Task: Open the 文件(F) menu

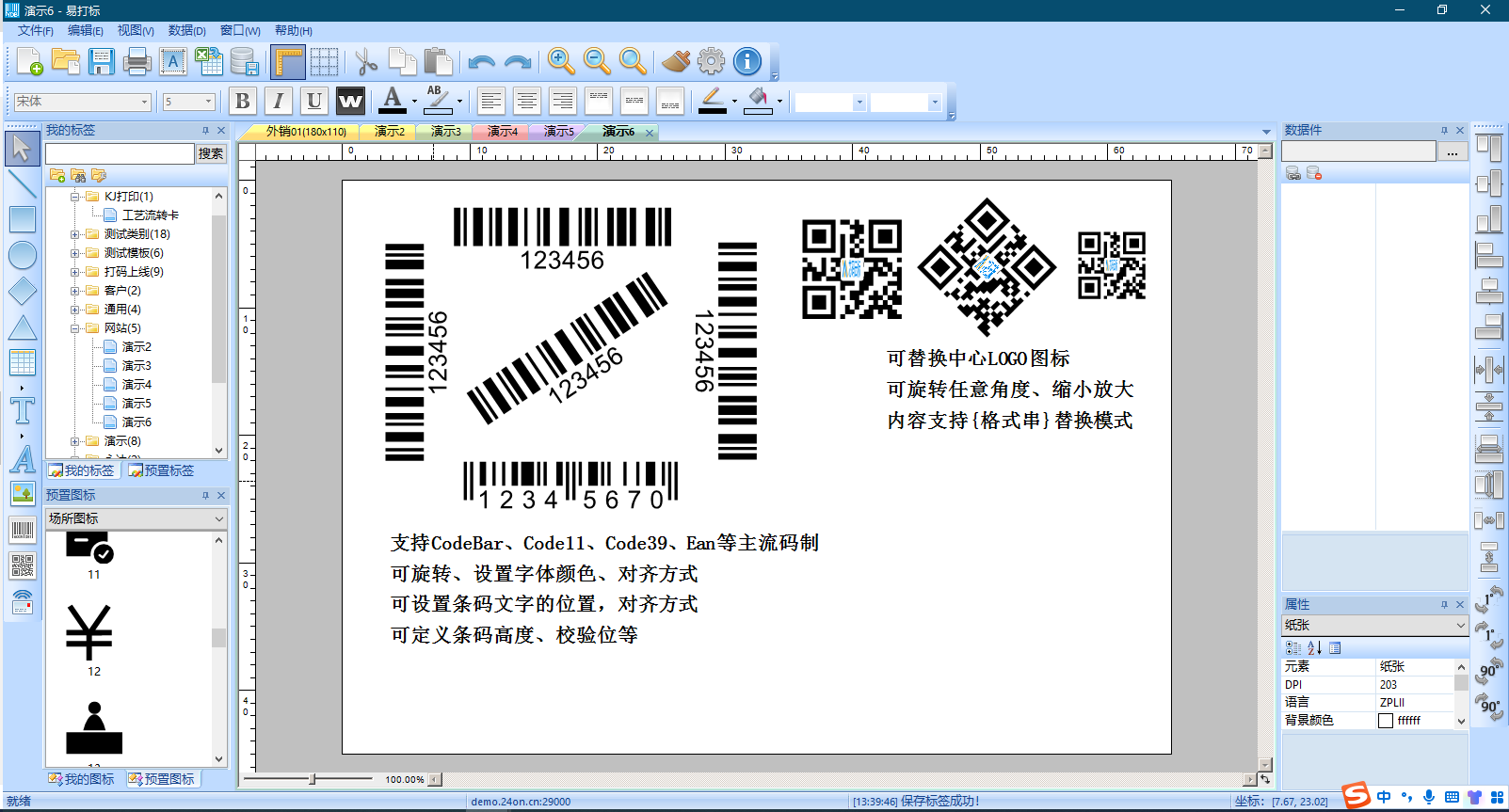Action: [35, 30]
